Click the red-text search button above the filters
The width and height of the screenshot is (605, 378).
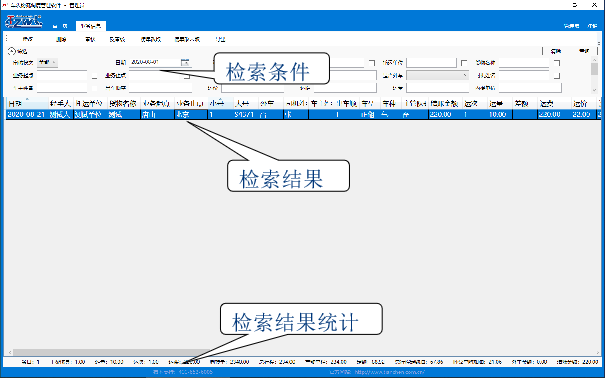[556, 51]
